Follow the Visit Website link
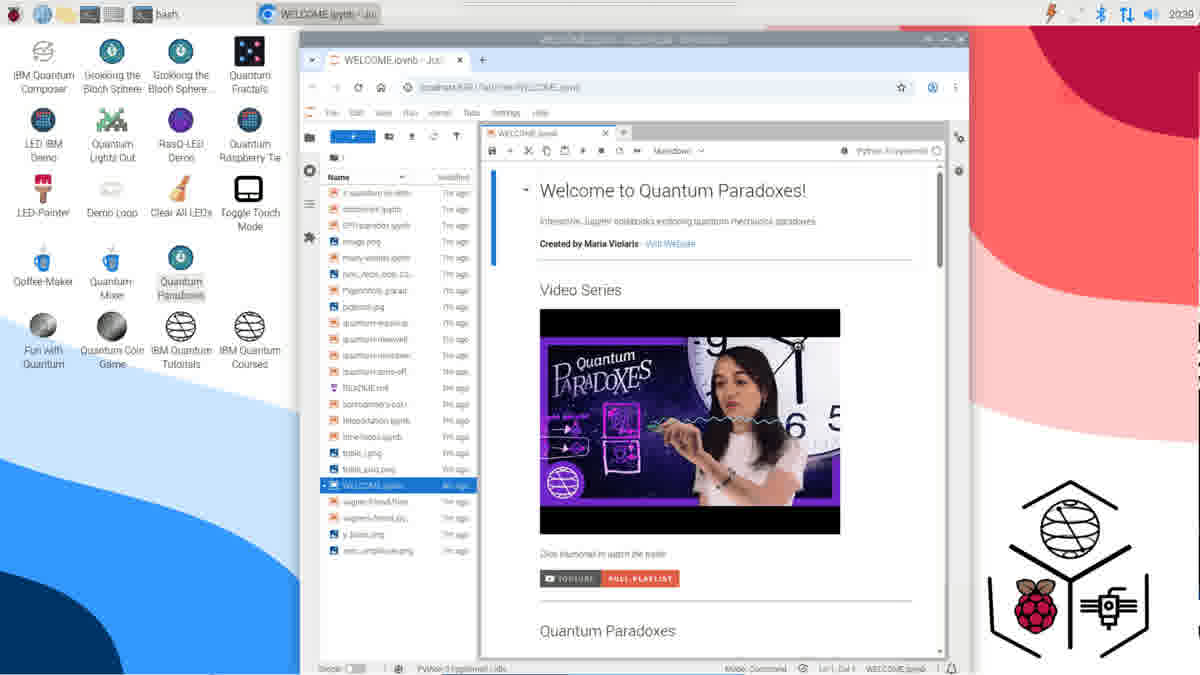 click(670, 244)
